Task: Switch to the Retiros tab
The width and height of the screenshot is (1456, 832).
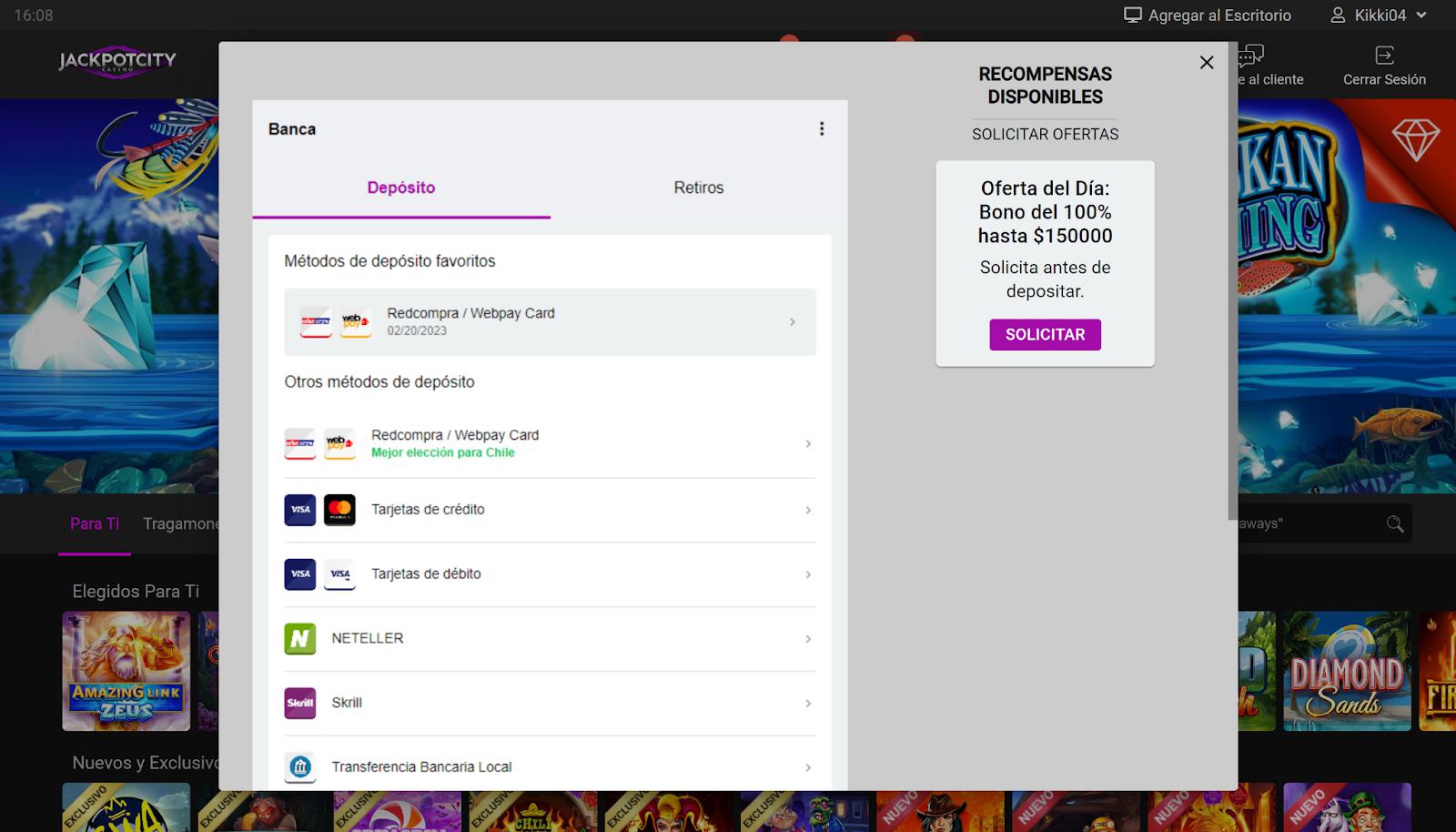Action: pyautogui.click(x=699, y=188)
